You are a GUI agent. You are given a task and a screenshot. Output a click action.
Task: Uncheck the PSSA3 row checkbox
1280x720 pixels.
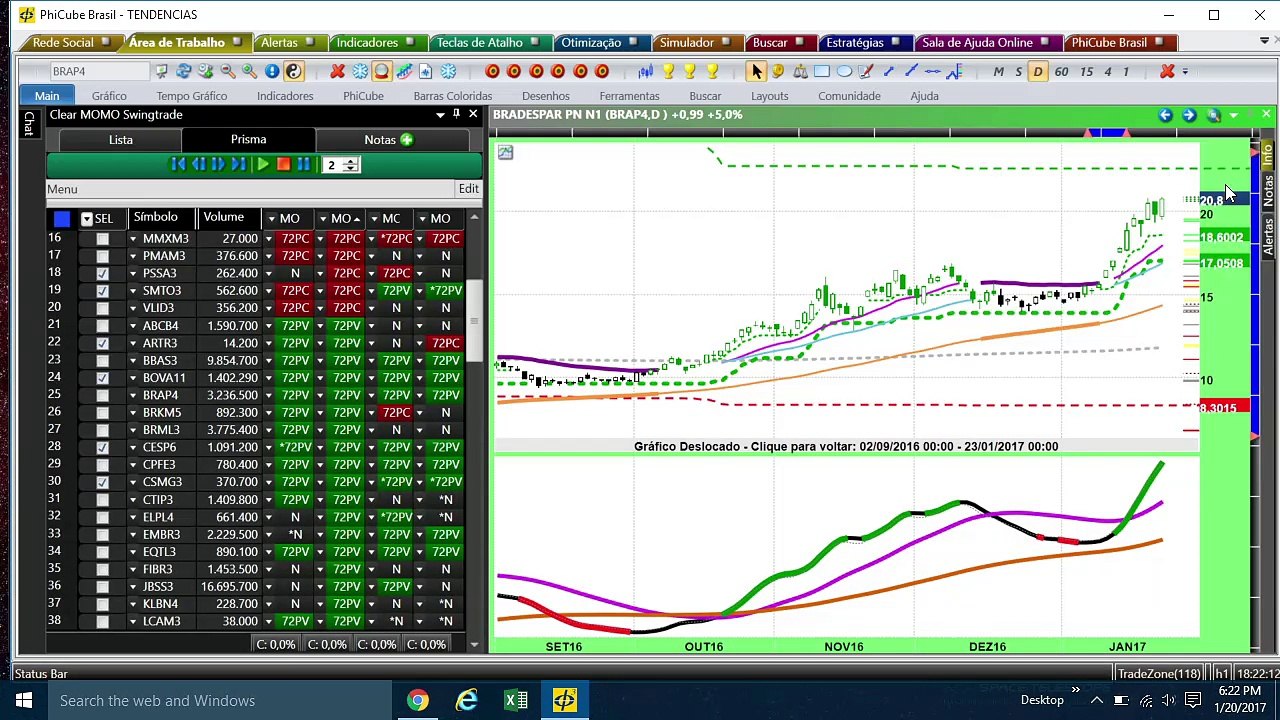[102, 273]
